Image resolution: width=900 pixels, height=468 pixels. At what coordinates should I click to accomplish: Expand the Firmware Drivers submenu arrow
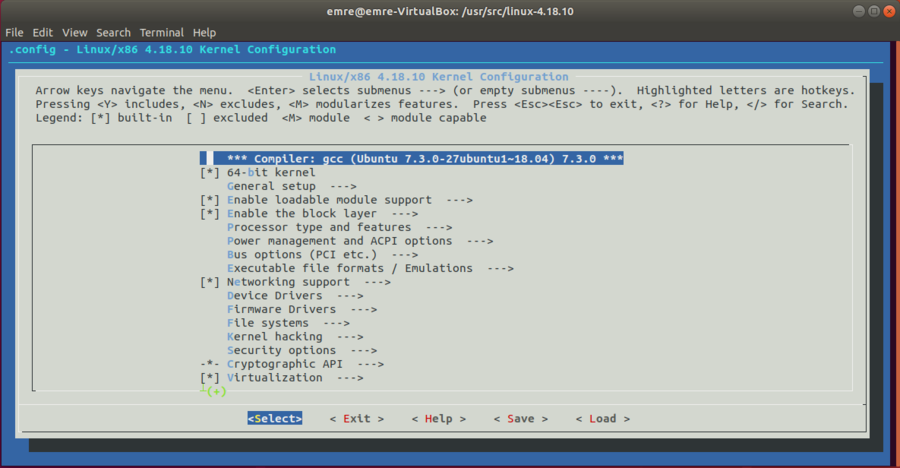tap(364, 310)
